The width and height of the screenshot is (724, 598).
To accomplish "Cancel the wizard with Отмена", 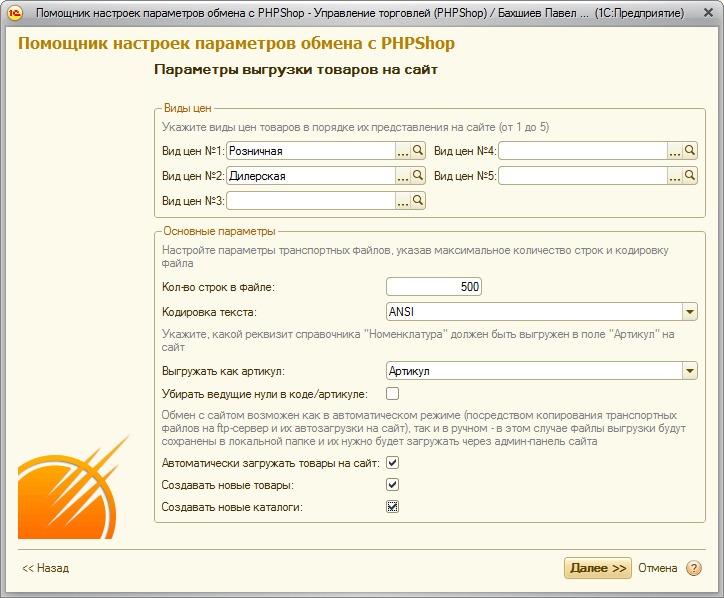I will point(658,568).
